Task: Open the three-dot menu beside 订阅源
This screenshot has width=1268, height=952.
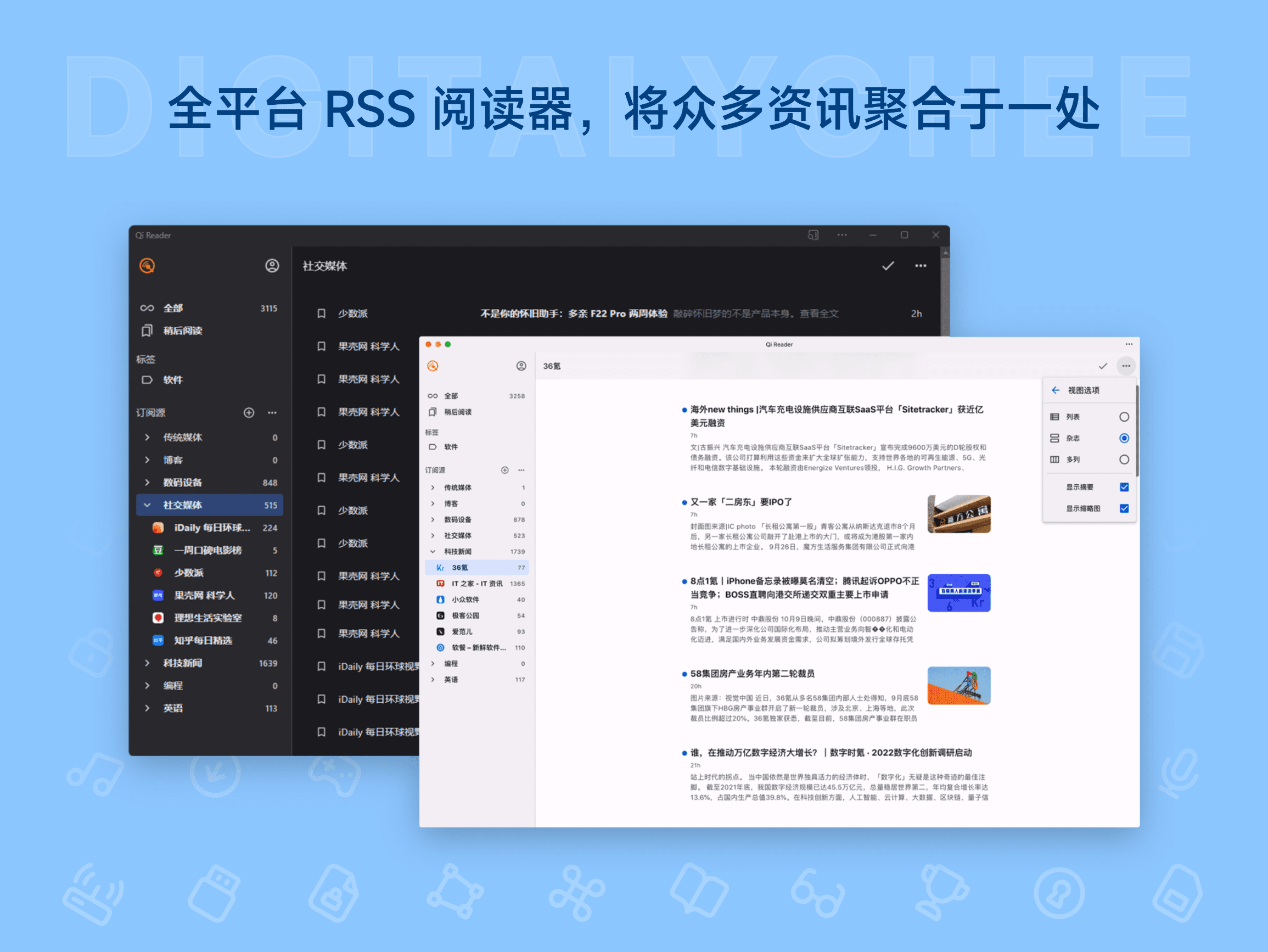Action: pyautogui.click(x=521, y=470)
